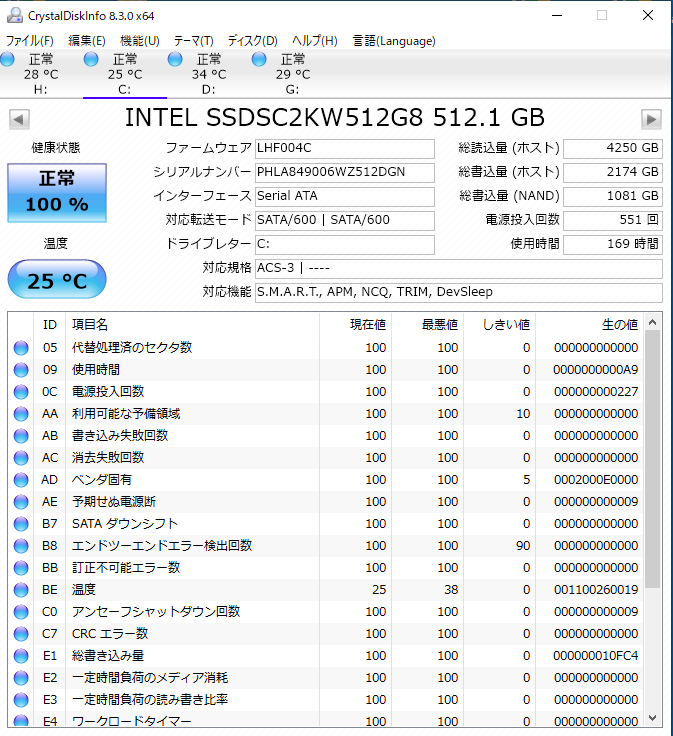Click the scrollbar up arrow in attribute list
Viewport: 673px width, 736px height.
652,322
